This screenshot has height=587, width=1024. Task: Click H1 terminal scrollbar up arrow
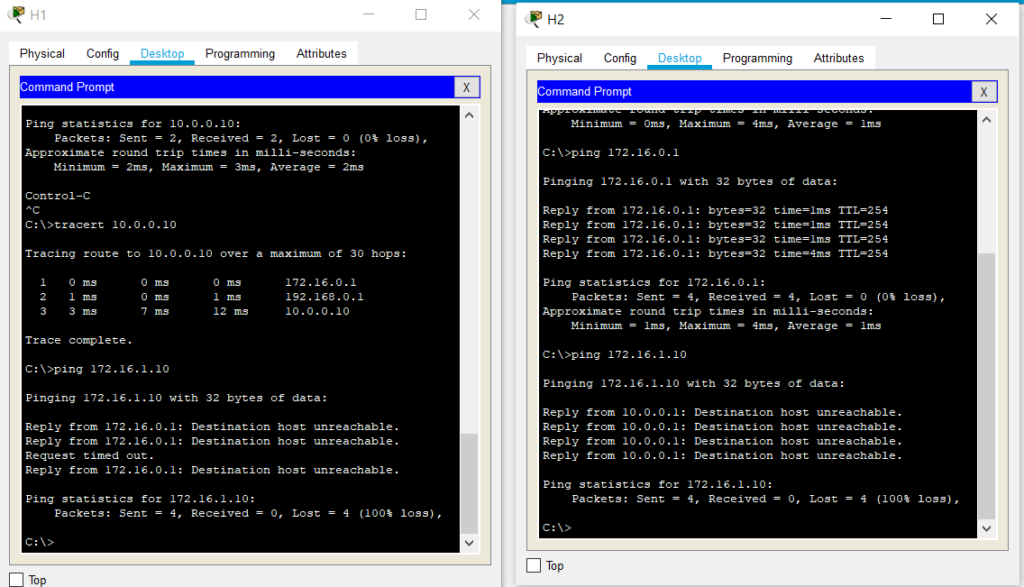point(469,116)
